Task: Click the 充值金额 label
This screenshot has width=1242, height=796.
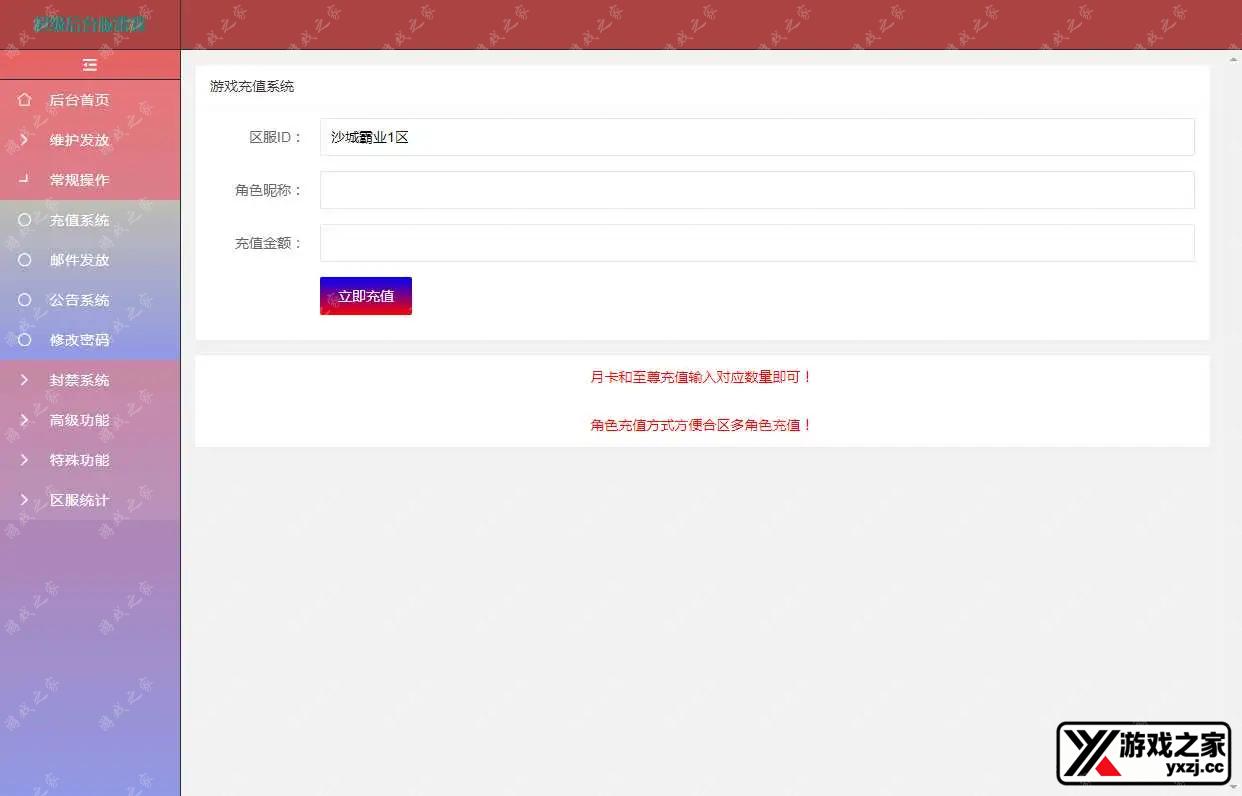Action: coord(268,243)
